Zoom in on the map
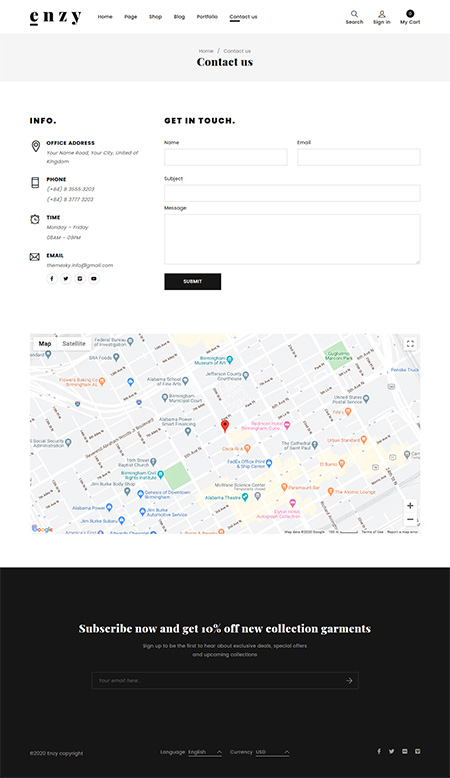The height and width of the screenshot is (778, 450). pyautogui.click(x=410, y=506)
